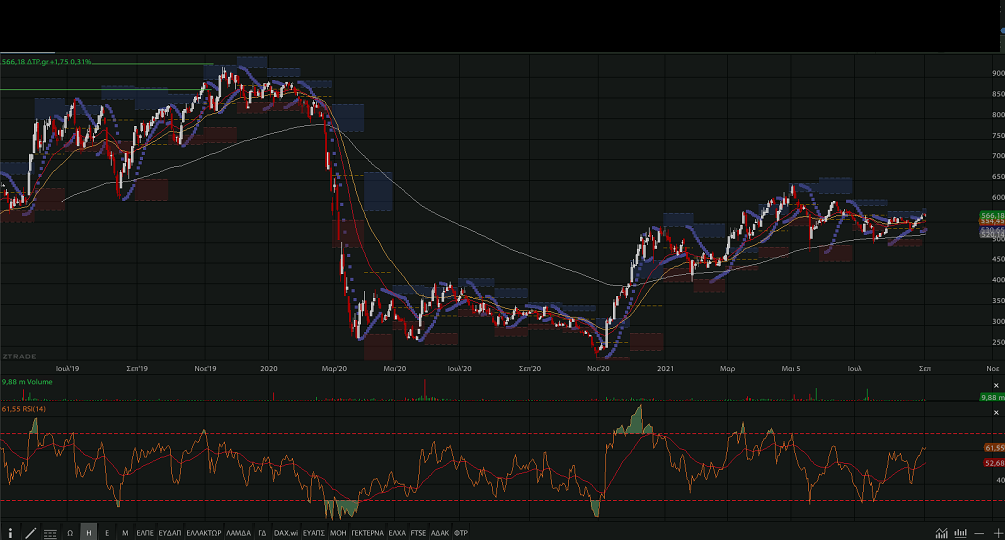
Task: Select the trend line drawing tool
Action: coord(30,533)
